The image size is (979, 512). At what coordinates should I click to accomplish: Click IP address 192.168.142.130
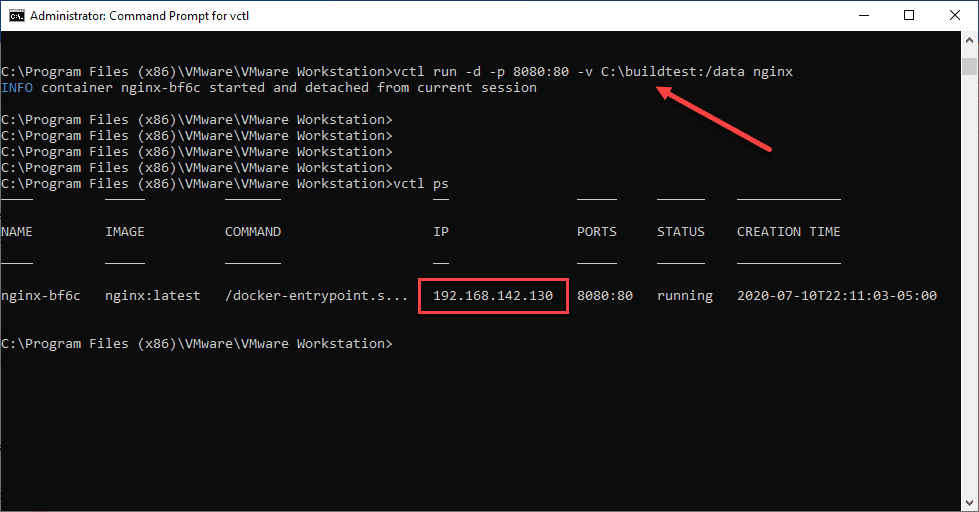coord(493,296)
